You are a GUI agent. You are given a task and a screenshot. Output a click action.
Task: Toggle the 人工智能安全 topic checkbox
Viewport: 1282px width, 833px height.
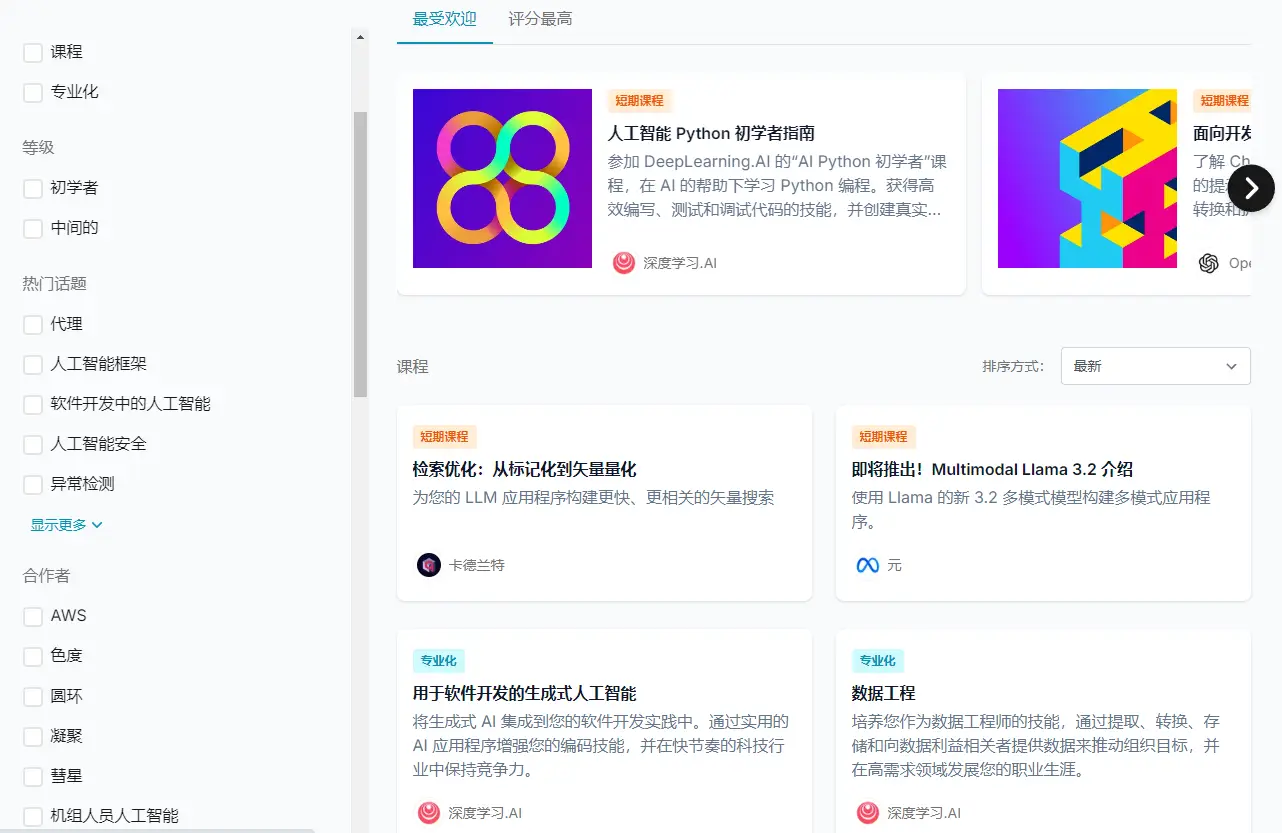(33, 444)
